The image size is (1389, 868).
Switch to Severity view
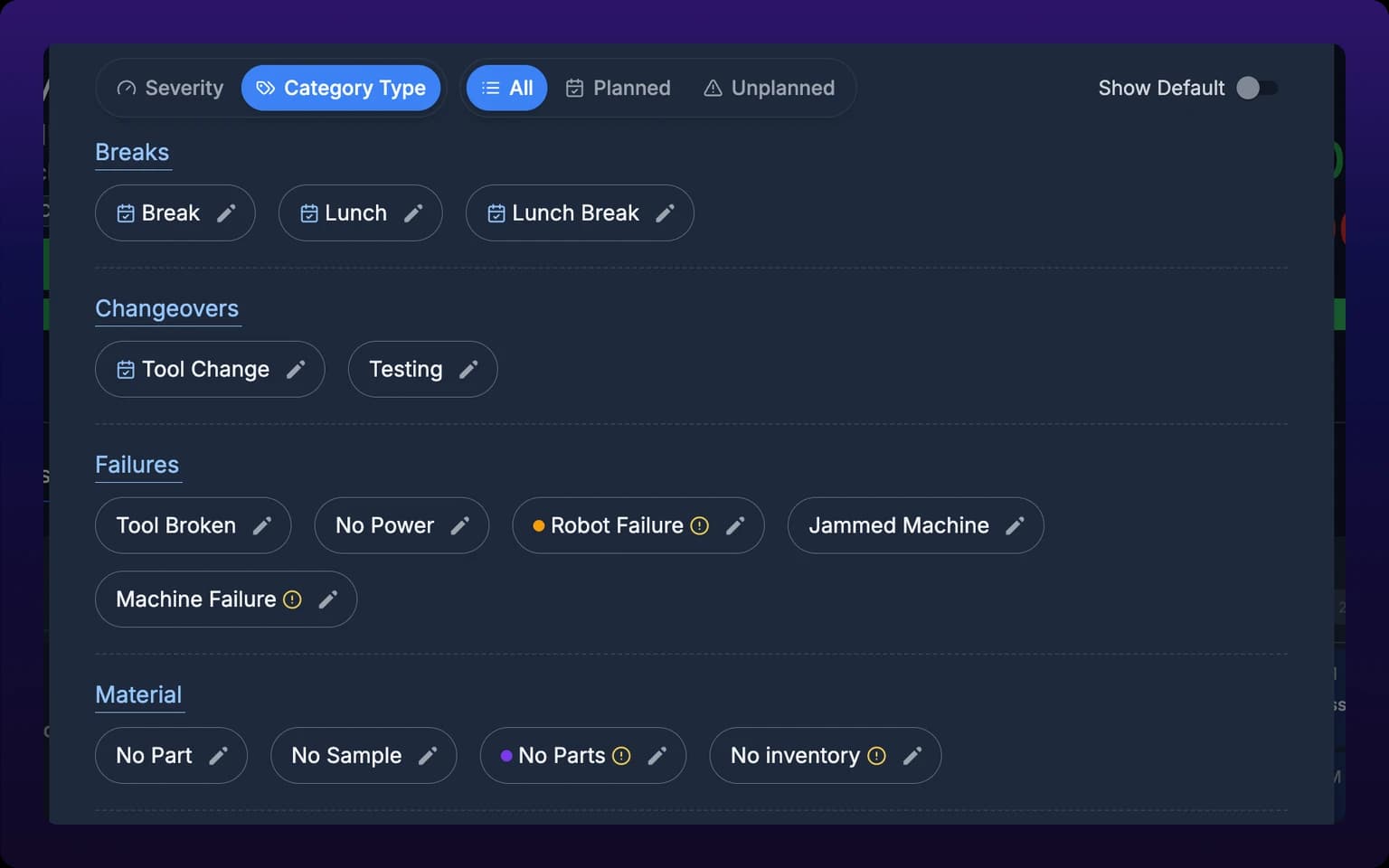(x=170, y=88)
